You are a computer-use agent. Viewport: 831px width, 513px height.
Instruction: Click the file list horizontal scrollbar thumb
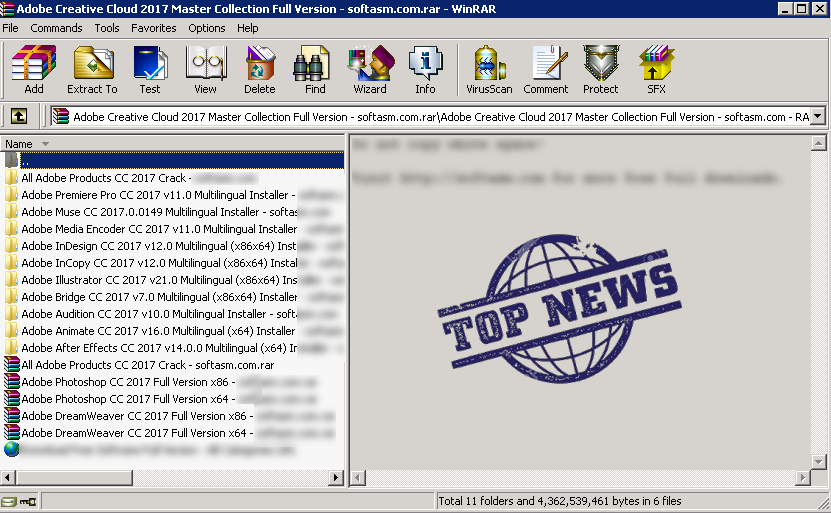pos(74,477)
